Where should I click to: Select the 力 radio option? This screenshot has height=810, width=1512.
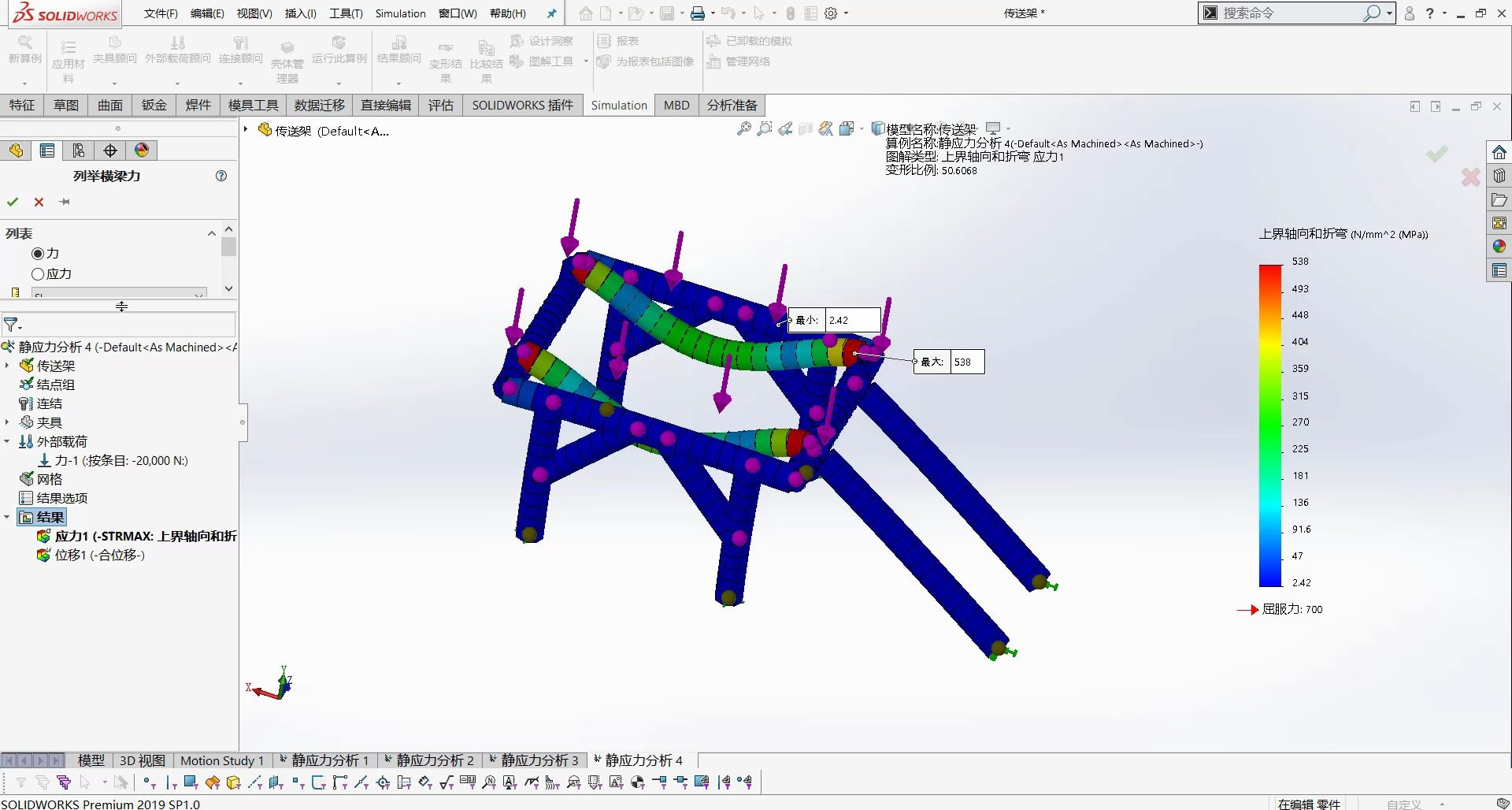37,254
